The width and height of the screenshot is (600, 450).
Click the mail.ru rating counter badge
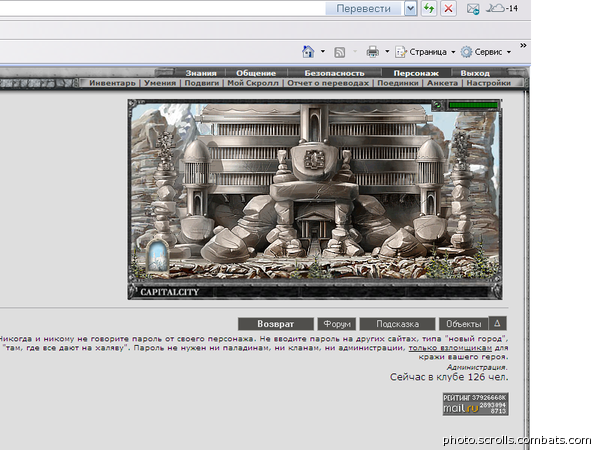(475, 404)
